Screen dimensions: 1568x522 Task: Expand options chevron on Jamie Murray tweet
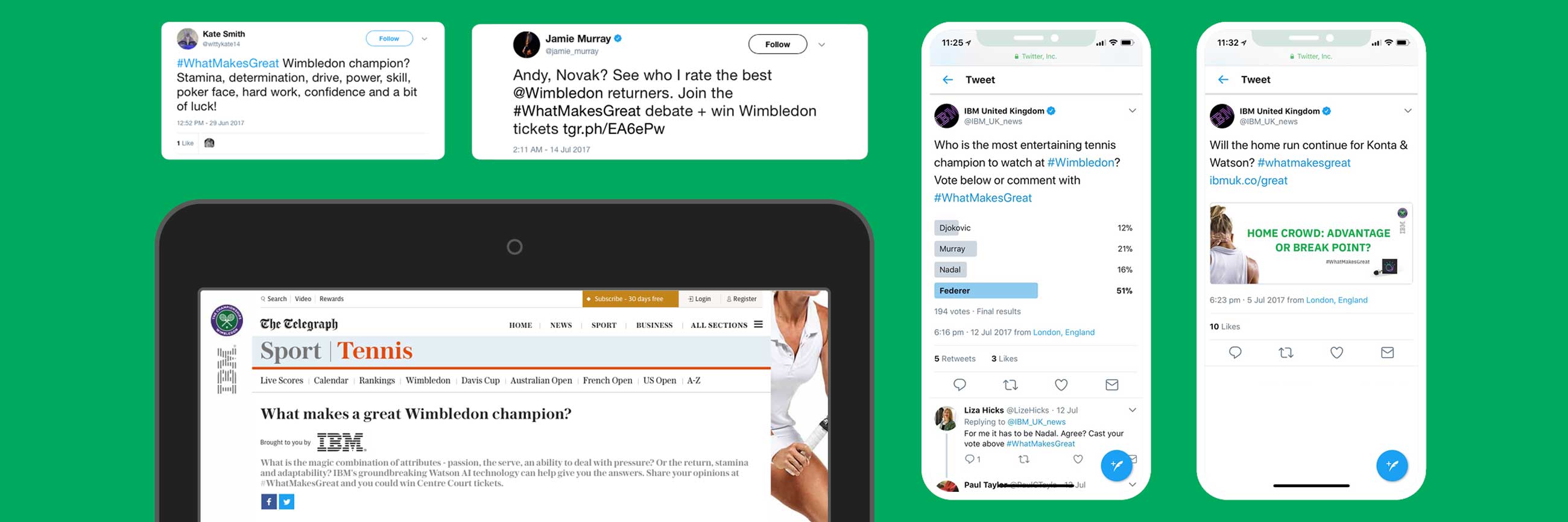point(821,45)
